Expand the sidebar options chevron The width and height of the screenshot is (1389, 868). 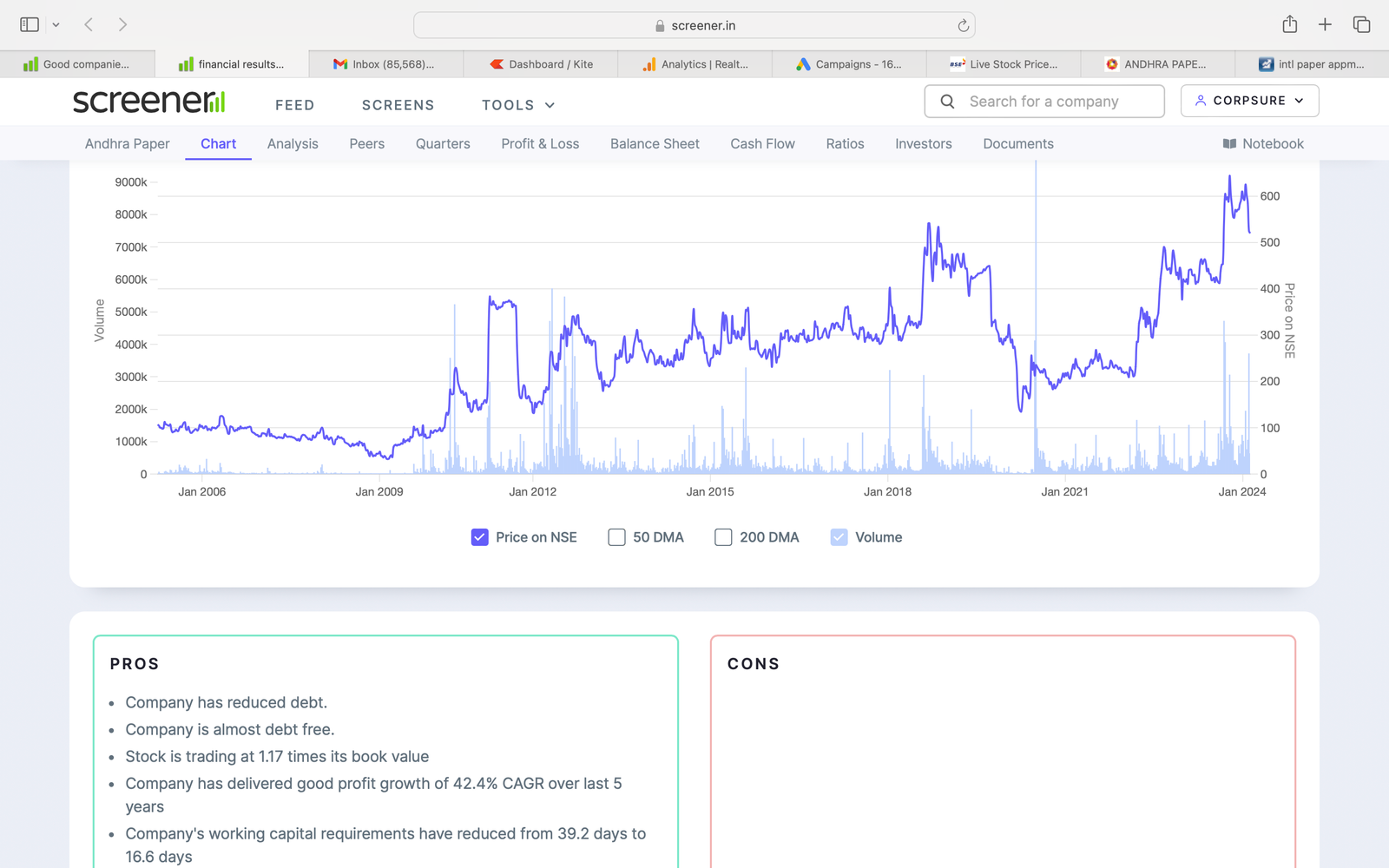(x=56, y=25)
